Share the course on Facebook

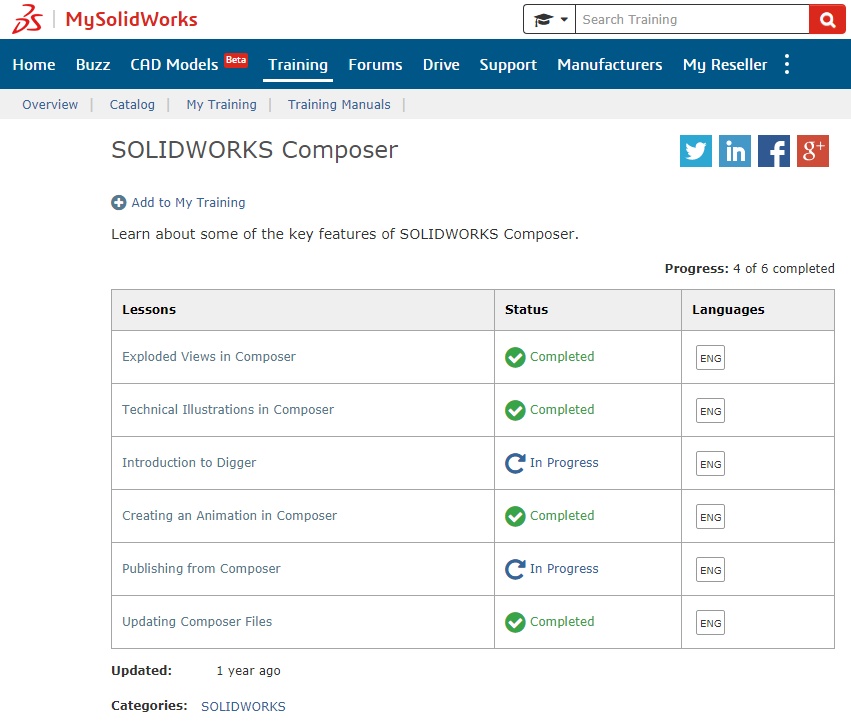(774, 151)
